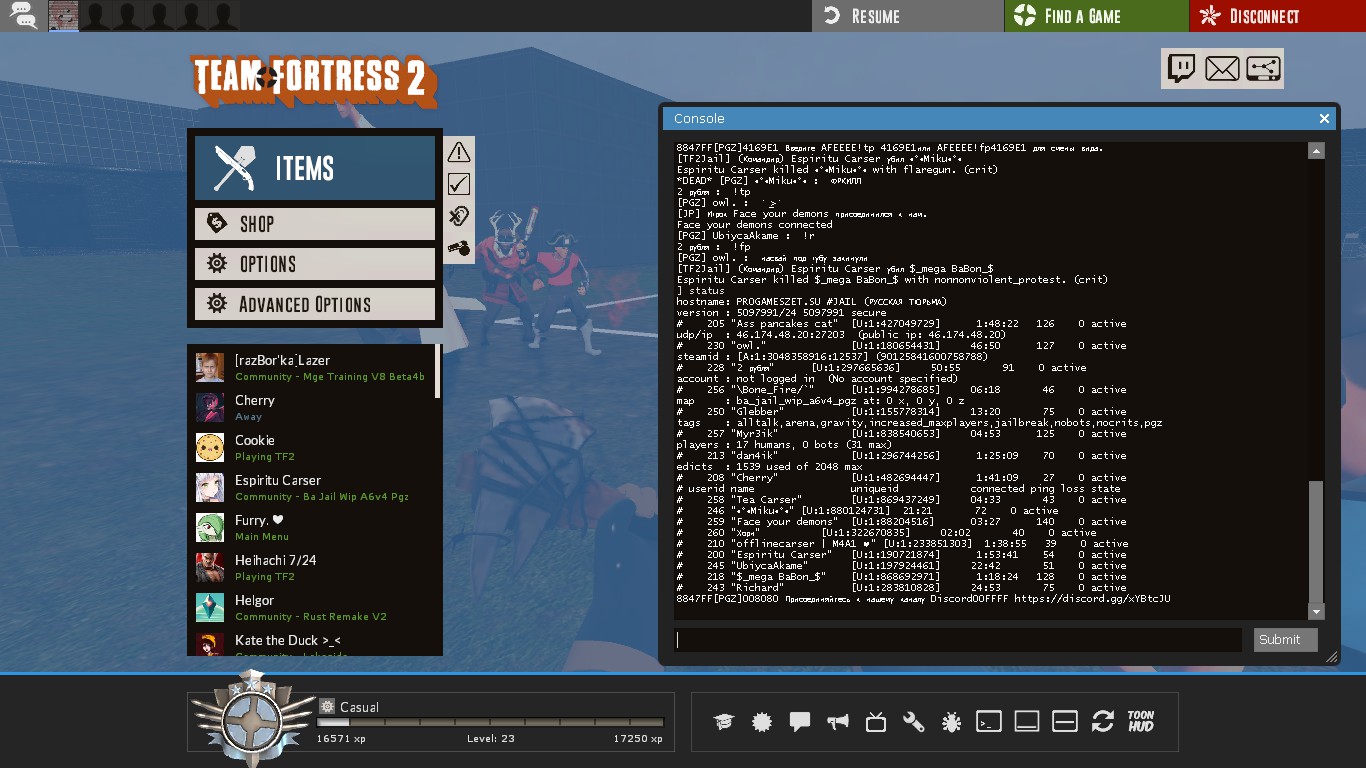
Task: Select friend Furry in Main Menu
Action: (315, 528)
